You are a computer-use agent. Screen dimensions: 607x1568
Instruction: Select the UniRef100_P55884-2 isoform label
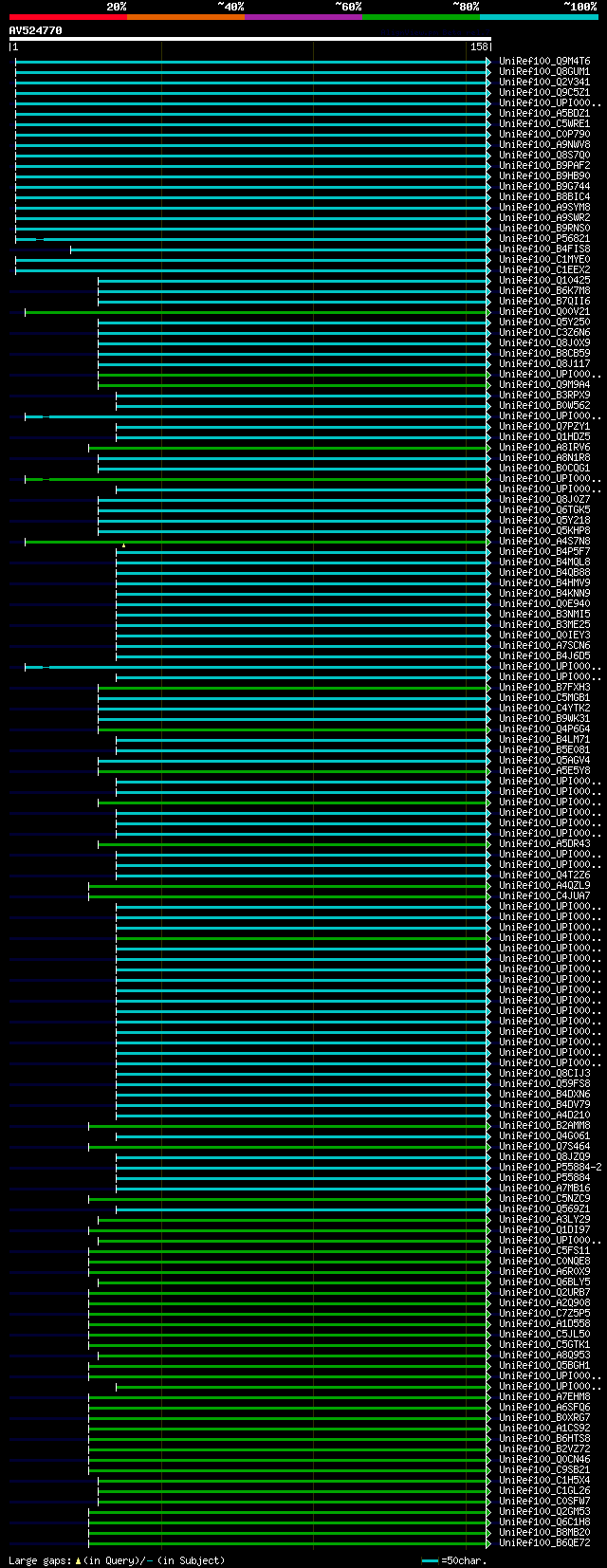[x=550, y=1167]
